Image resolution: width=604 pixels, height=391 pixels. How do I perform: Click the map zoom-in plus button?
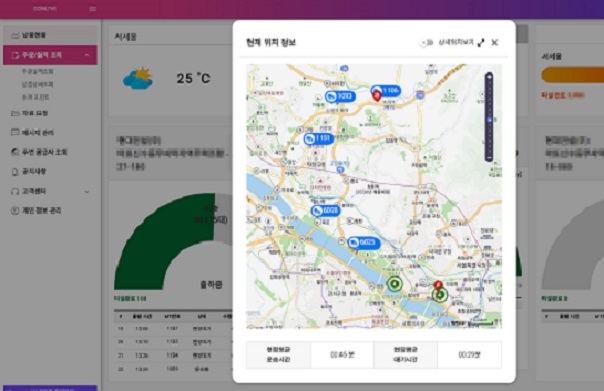[489, 77]
